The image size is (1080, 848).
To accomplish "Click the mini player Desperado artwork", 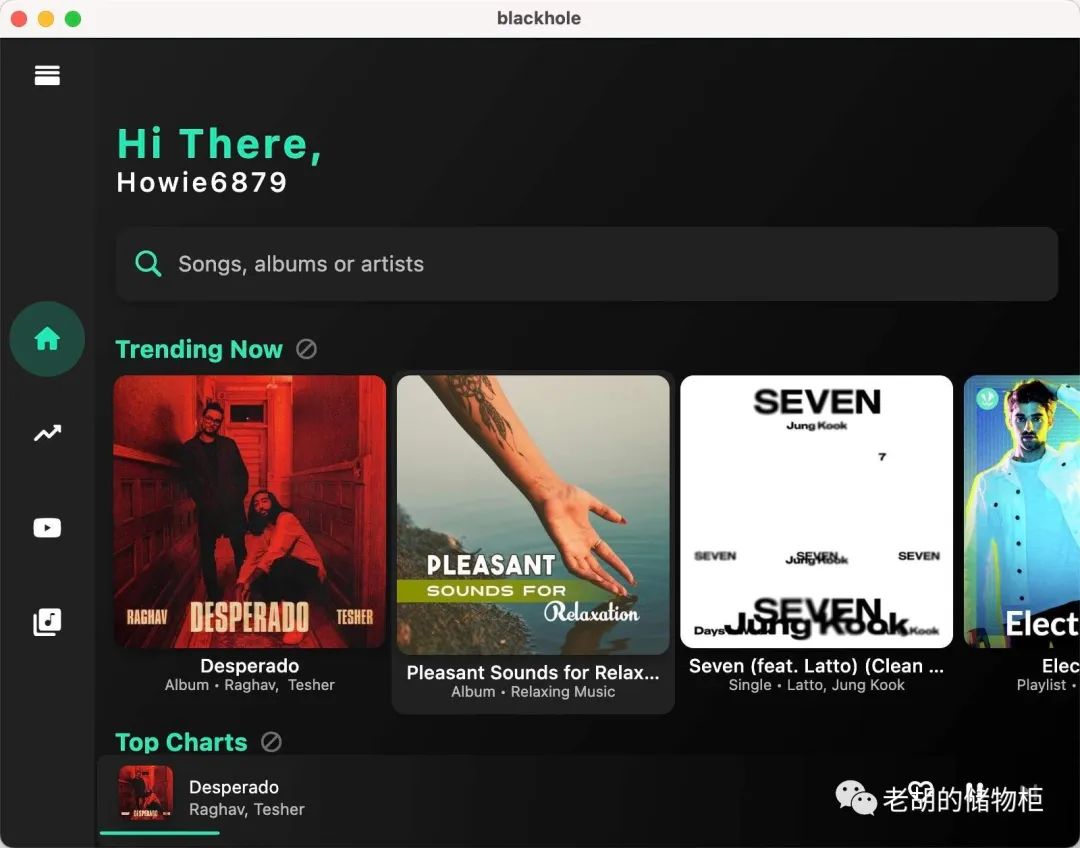I will 145,793.
